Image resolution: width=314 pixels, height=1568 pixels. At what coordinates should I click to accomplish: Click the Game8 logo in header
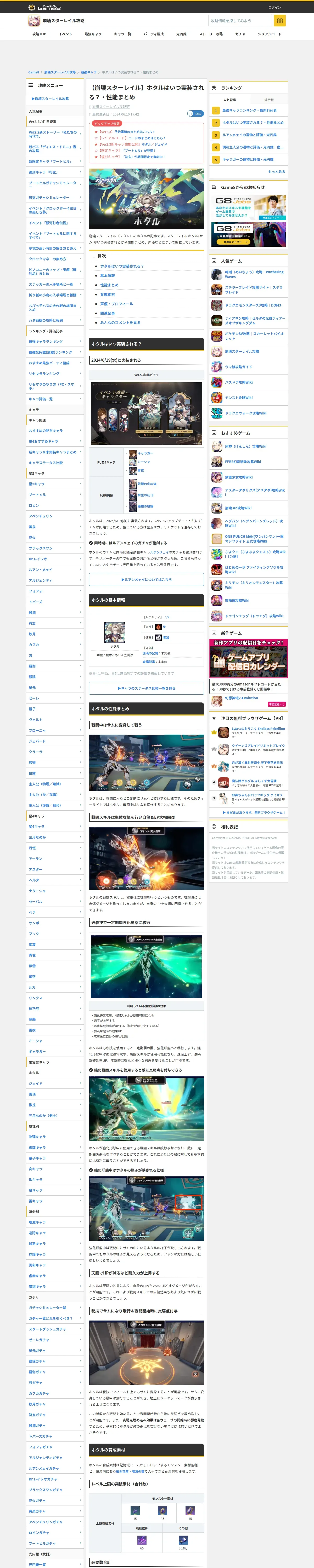[44, 7]
